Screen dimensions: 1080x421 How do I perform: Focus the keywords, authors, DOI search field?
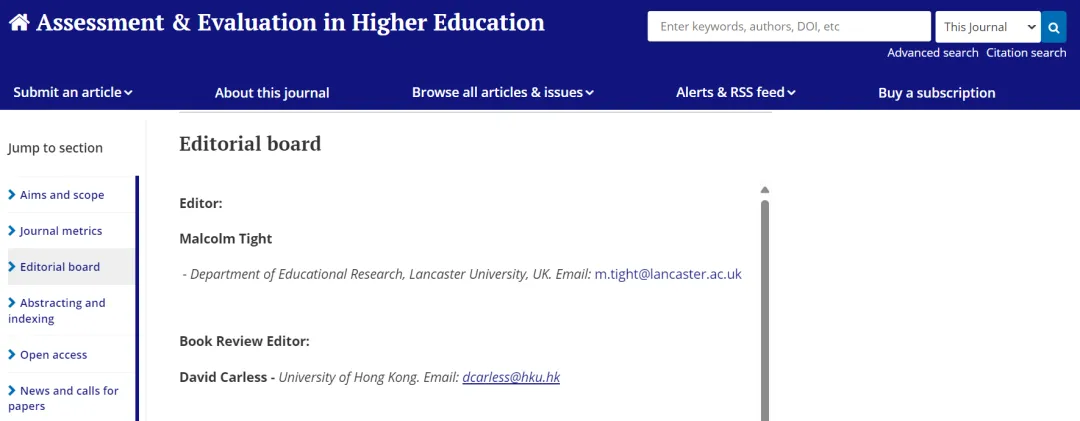click(x=789, y=27)
